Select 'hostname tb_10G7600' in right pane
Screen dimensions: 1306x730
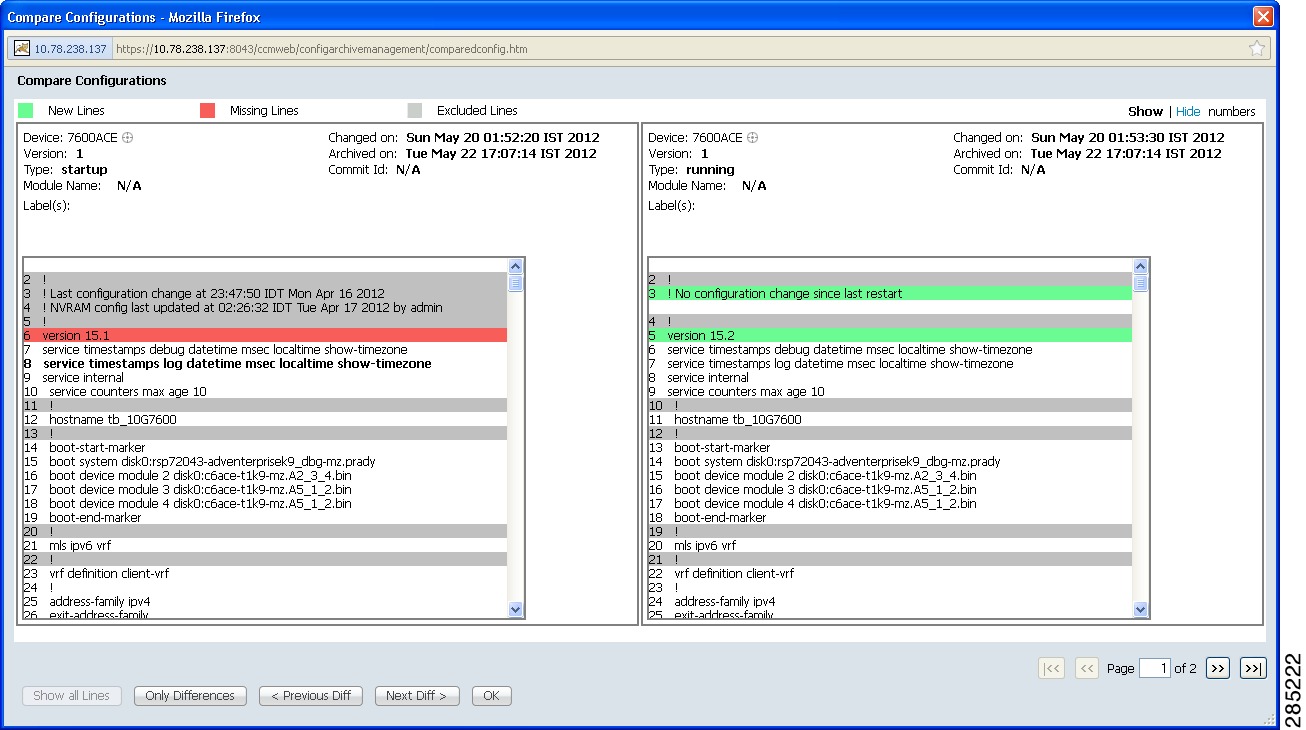click(x=890, y=420)
